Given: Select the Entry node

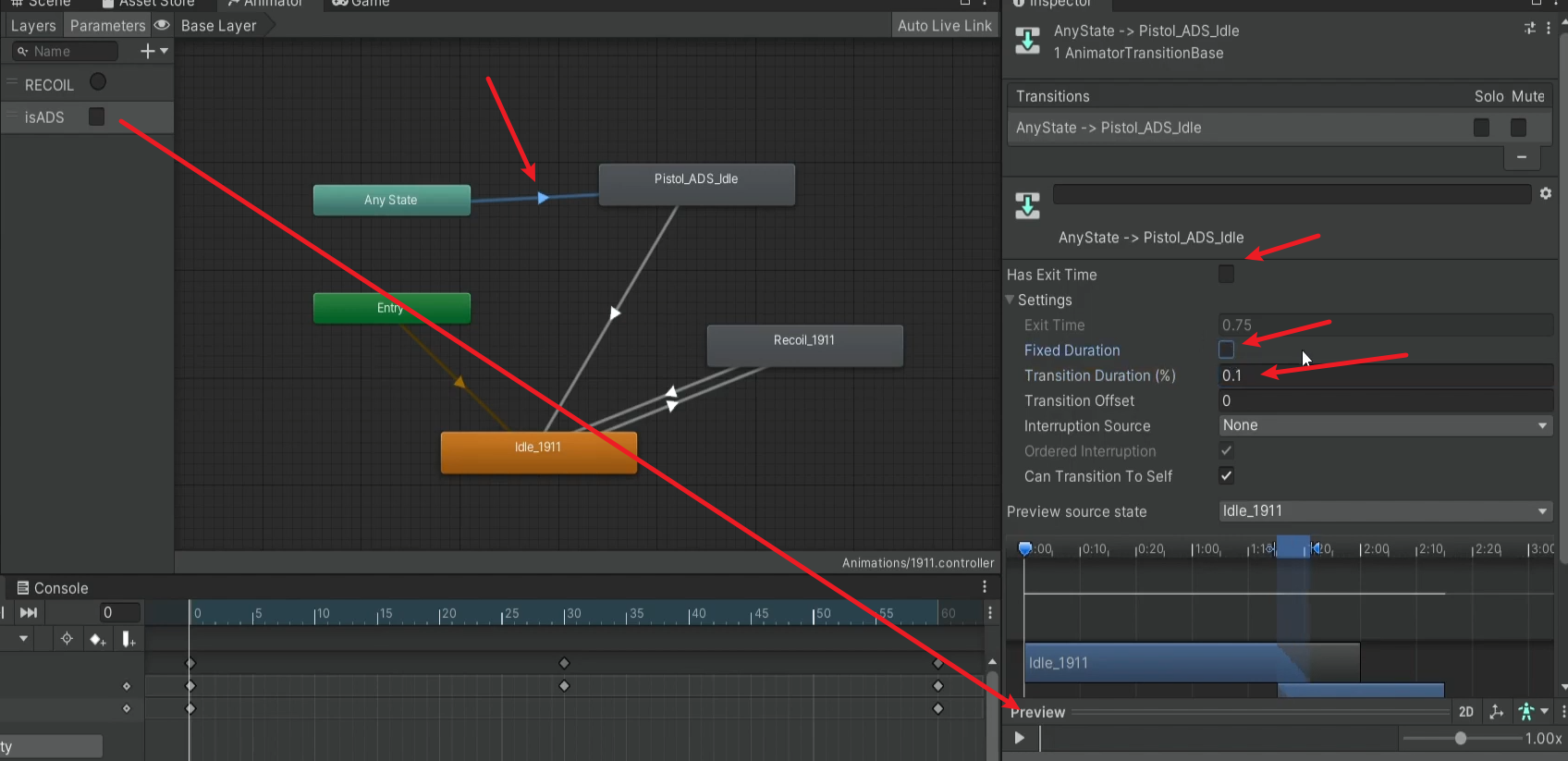Looking at the screenshot, I should pos(392,308).
